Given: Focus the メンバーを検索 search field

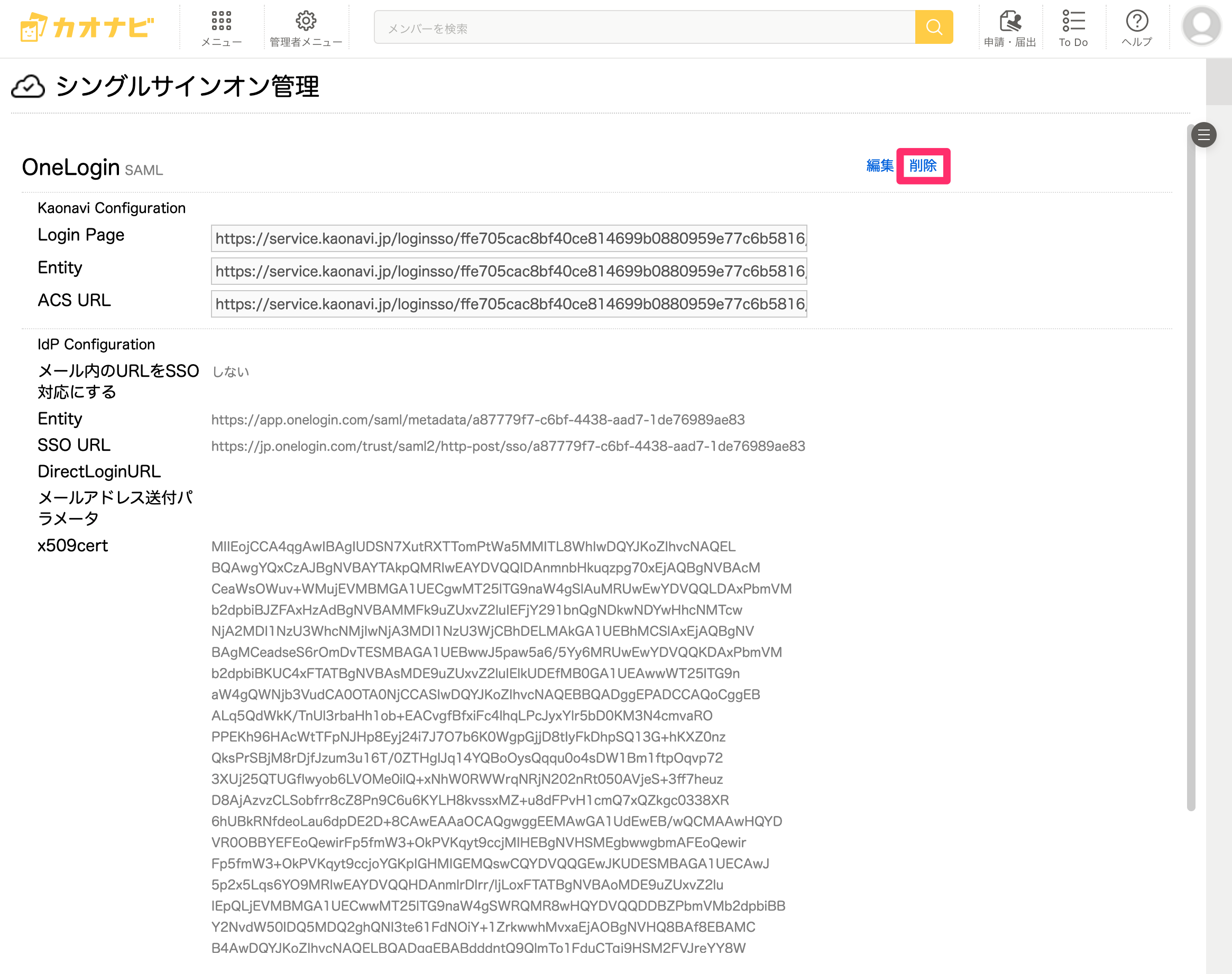Looking at the screenshot, I should point(644,27).
